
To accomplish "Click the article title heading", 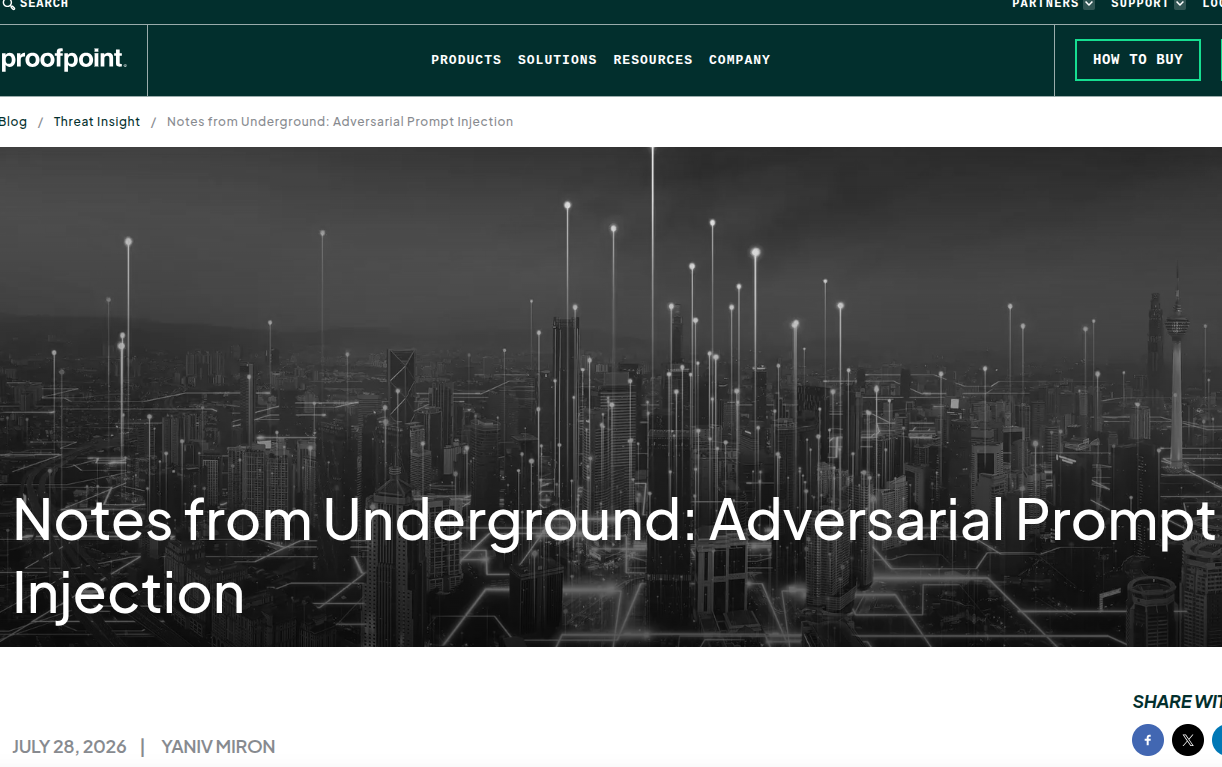I will pyautogui.click(x=613, y=556).
